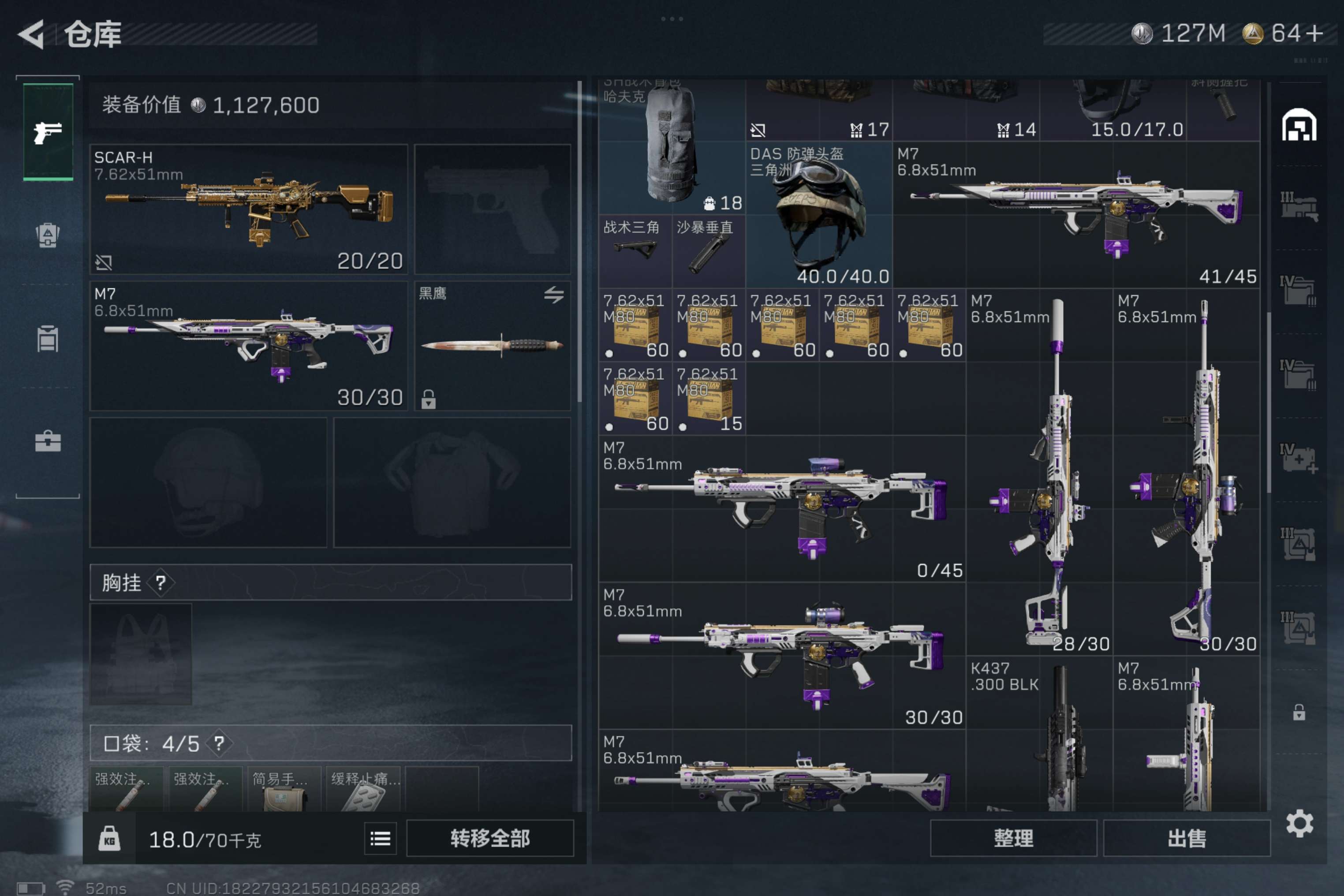Open the medical briefcase sidebar icon

point(48,441)
